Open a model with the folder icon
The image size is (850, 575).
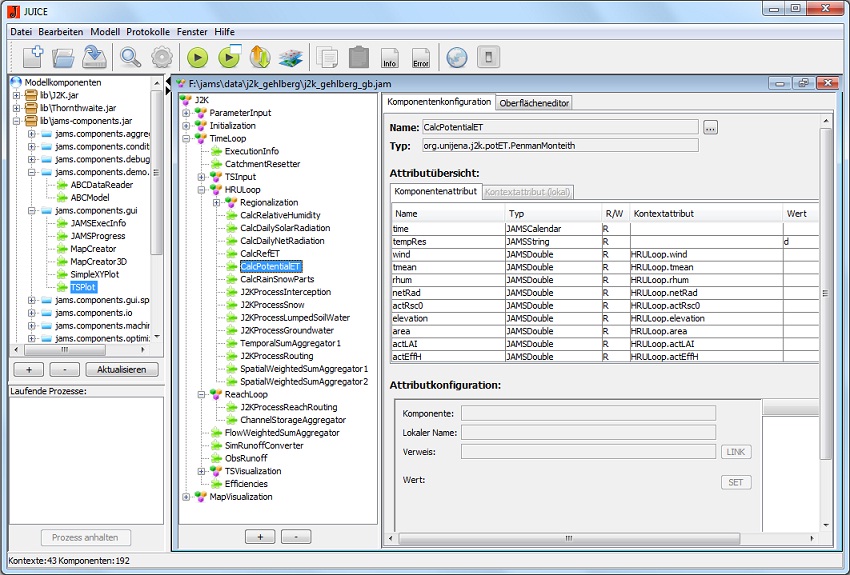point(63,57)
